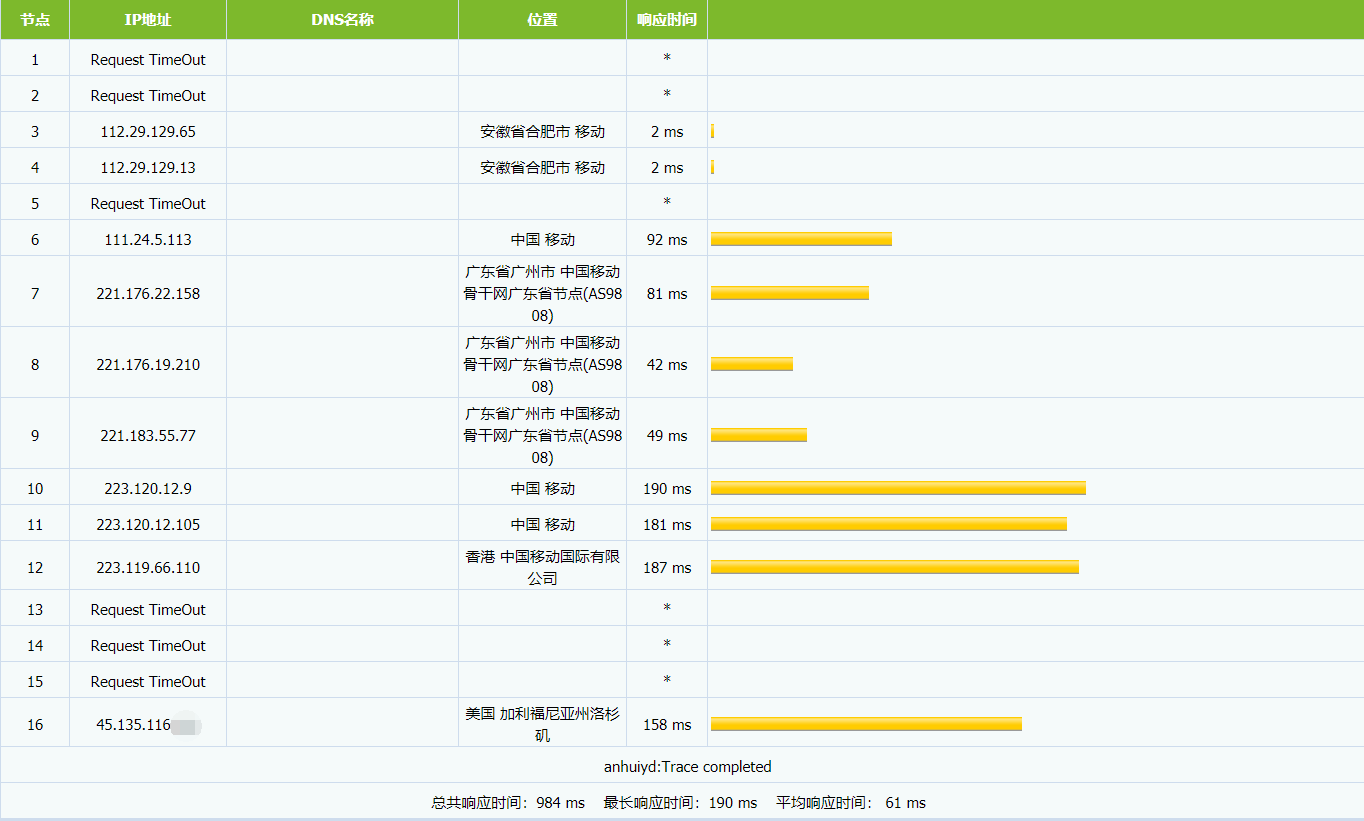Click IP address 223.119.66.110
Screen dimensions: 1364x821
[148, 568]
